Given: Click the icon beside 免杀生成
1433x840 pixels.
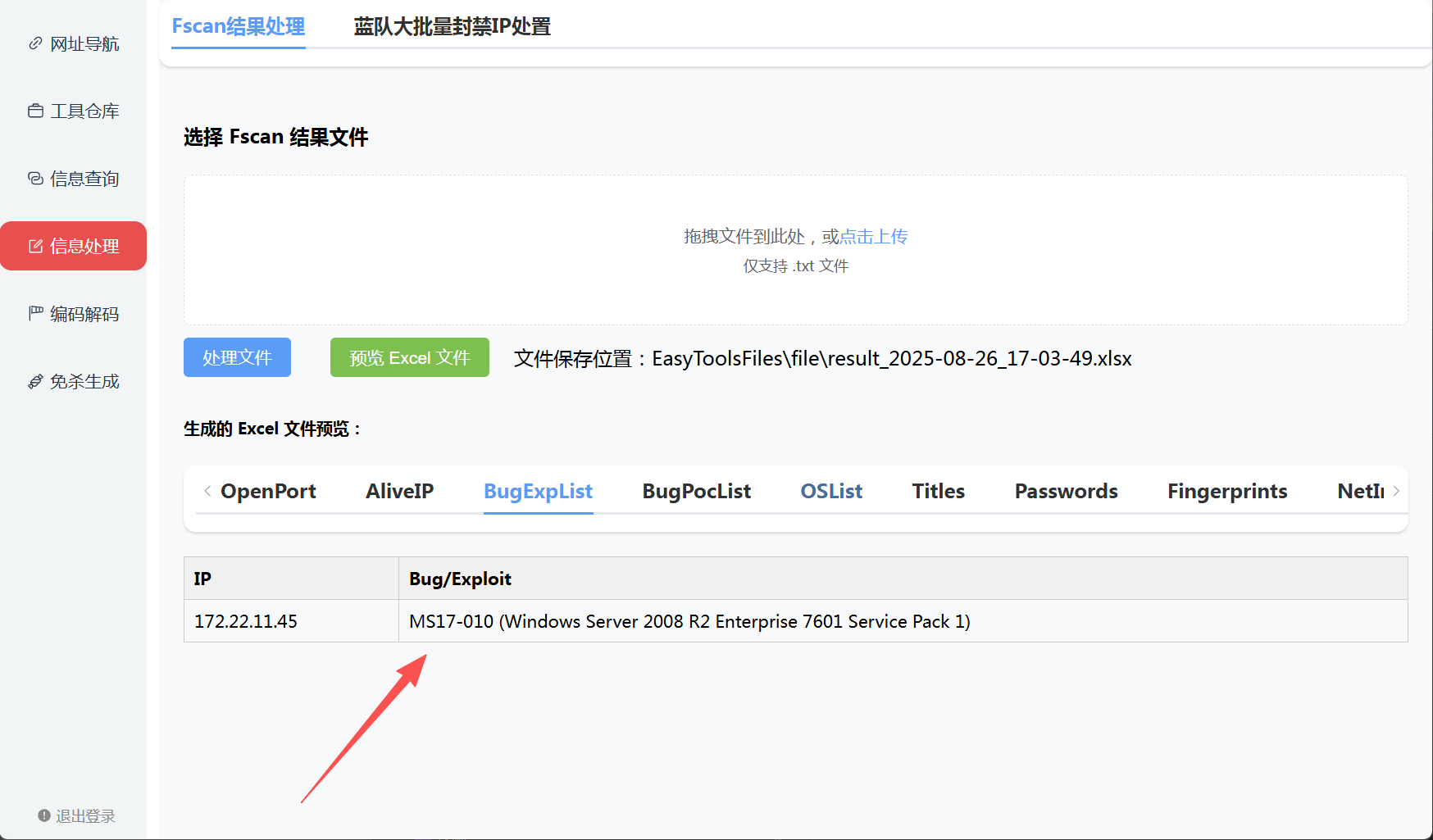Looking at the screenshot, I should (35, 381).
